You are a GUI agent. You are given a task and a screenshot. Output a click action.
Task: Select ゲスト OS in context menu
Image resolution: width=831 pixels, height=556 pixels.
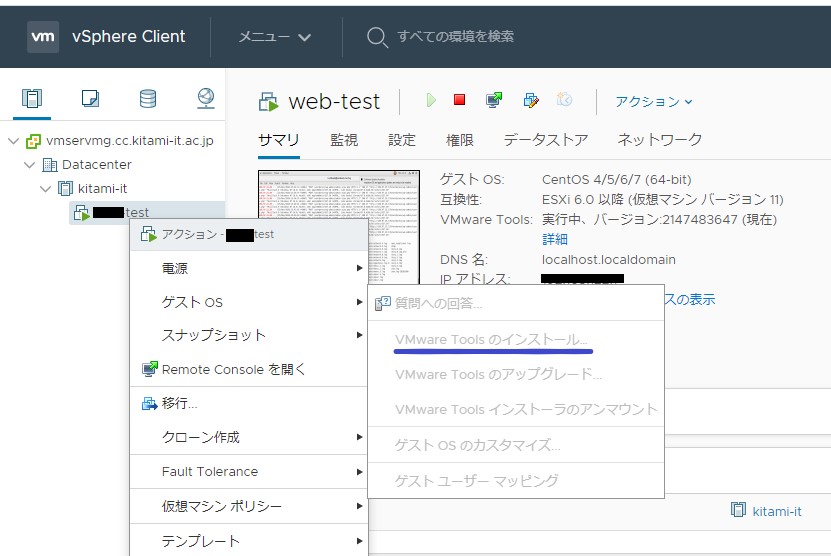[x=249, y=302]
